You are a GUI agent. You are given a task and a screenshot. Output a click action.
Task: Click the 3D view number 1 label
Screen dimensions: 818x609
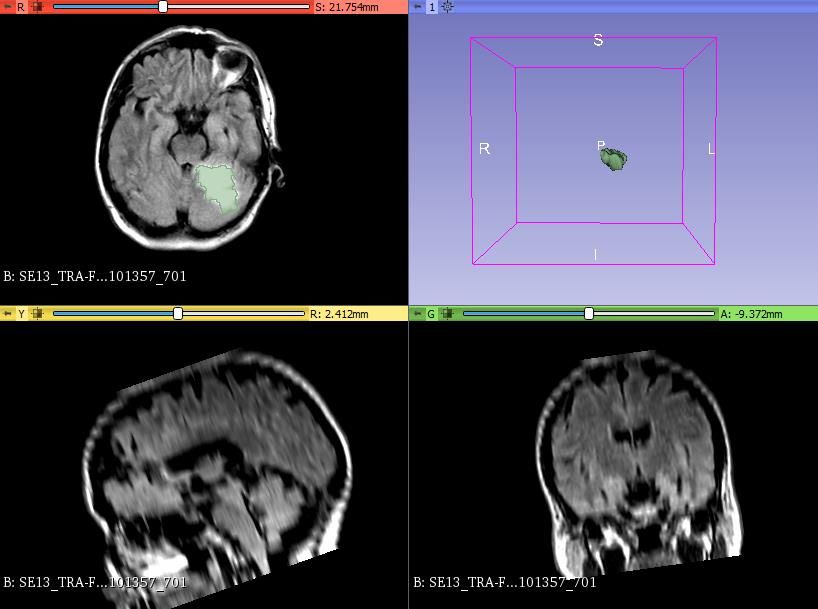click(432, 7)
